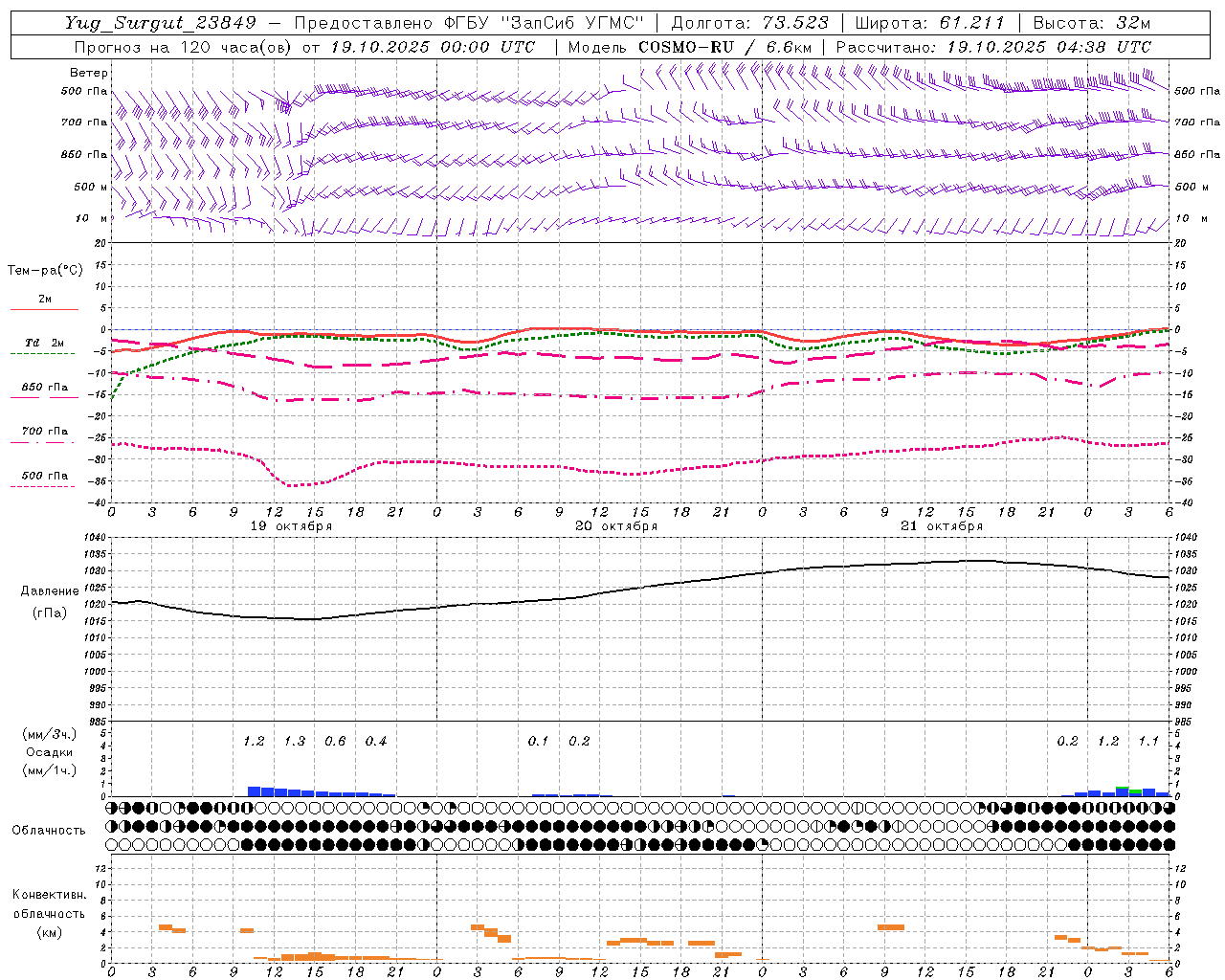1225x980 pixels.
Task: Click the Конвективн. convective cloud label
Action: [50, 895]
